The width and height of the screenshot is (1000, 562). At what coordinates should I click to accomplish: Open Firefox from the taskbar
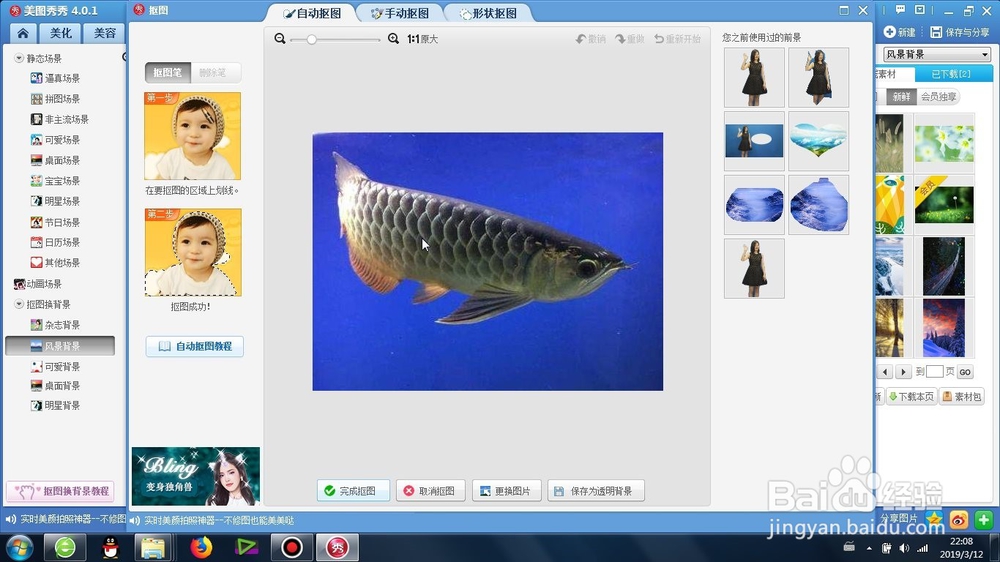tap(201, 547)
